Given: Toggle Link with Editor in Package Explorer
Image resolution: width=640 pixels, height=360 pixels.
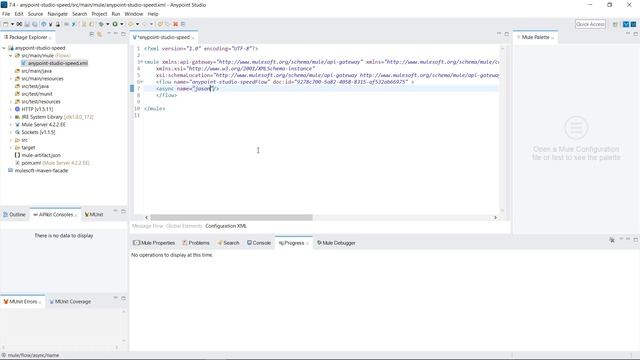Looking at the screenshot, I should pyautogui.click(x=99, y=34).
